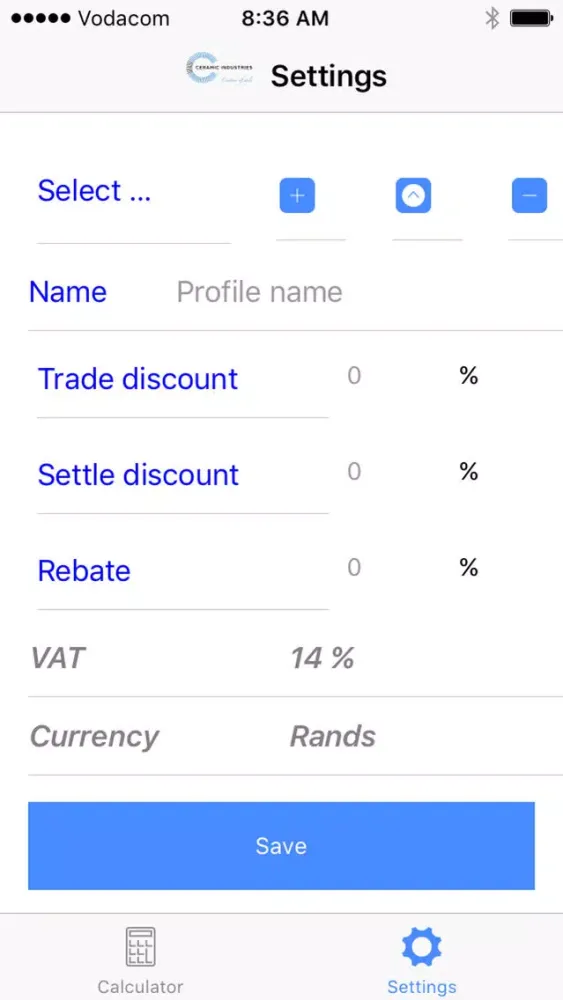
Task: Tap the plus add-profile icon
Action: point(297,195)
